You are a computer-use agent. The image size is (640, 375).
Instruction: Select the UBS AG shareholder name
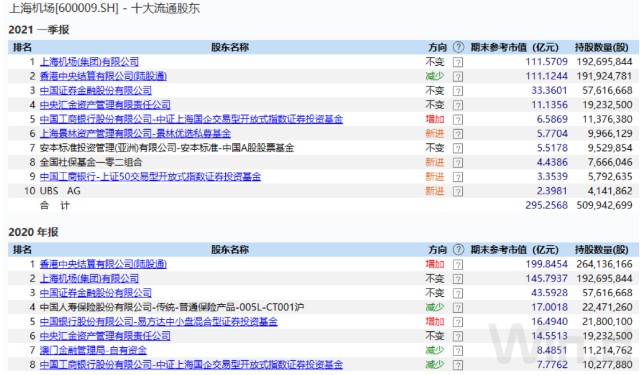click(x=60, y=191)
